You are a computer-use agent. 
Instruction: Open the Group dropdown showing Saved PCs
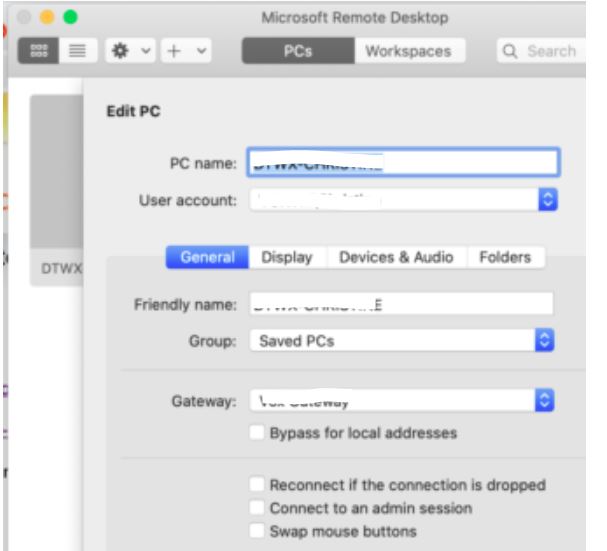[x=401, y=340]
